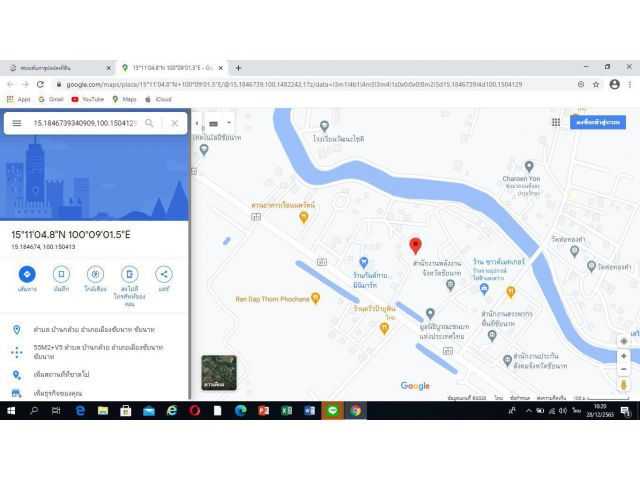Image resolution: width=640 pixels, height=480 pixels.
Task: Zoom out with the map minus button
Action: point(624,369)
